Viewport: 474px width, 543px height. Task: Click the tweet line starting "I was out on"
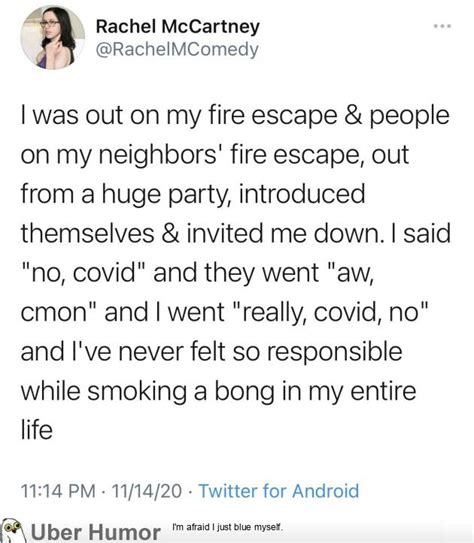235,116
